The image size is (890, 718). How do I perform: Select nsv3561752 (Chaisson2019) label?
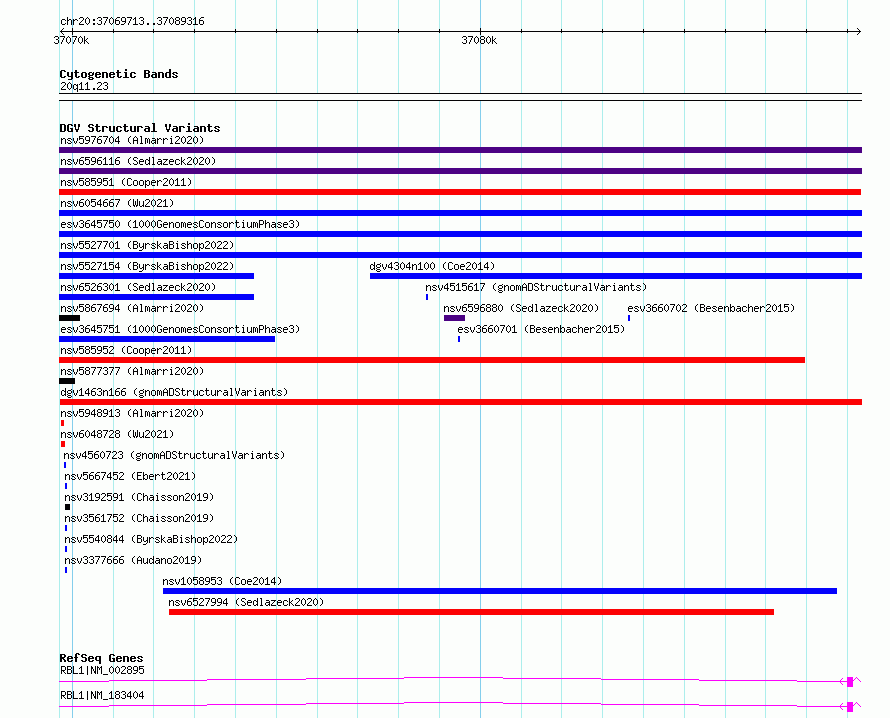point(139,518)
